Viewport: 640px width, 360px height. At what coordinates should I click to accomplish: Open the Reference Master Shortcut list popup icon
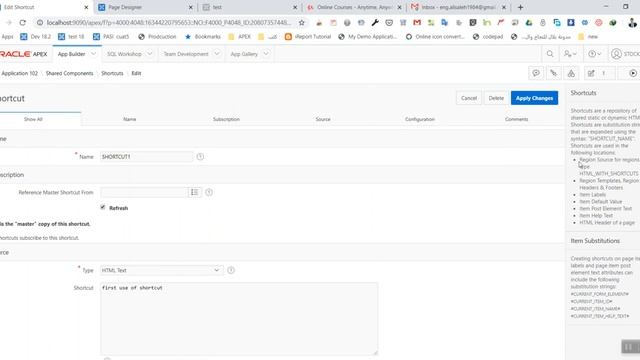(194, 192)
